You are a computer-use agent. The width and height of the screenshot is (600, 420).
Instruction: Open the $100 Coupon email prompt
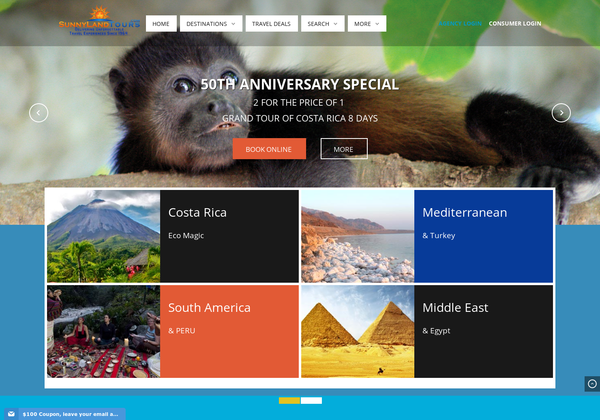70,414
